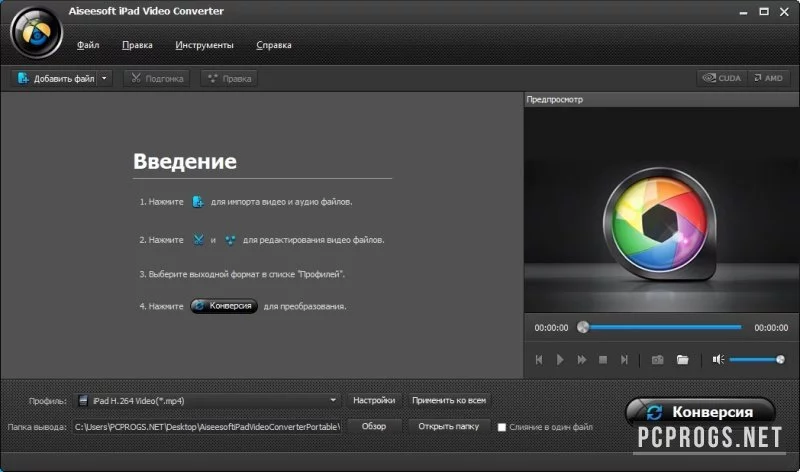Open the snapshot folder icon
The height and width of the screenshot is (472, 800).
point(683,360)
